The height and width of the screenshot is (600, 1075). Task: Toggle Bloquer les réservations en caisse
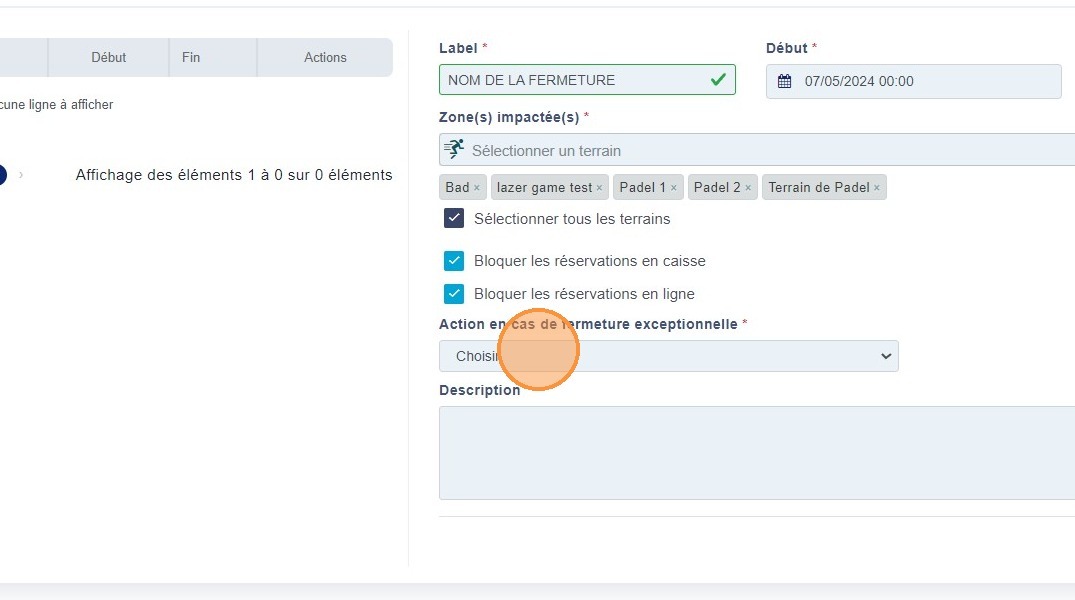click(454, 261)
